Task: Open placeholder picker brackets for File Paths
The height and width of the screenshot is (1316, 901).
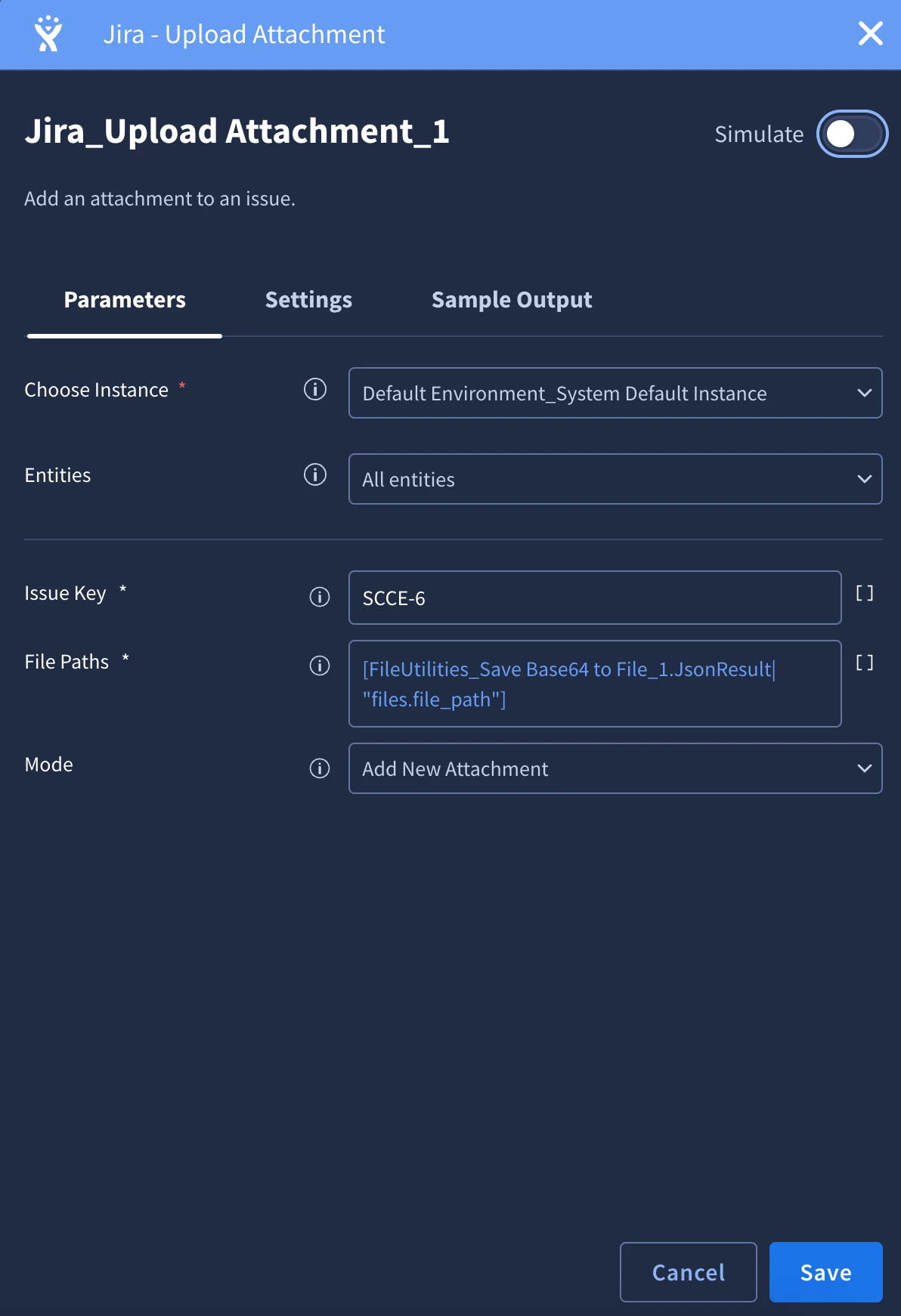Action: tap(865, 663)
